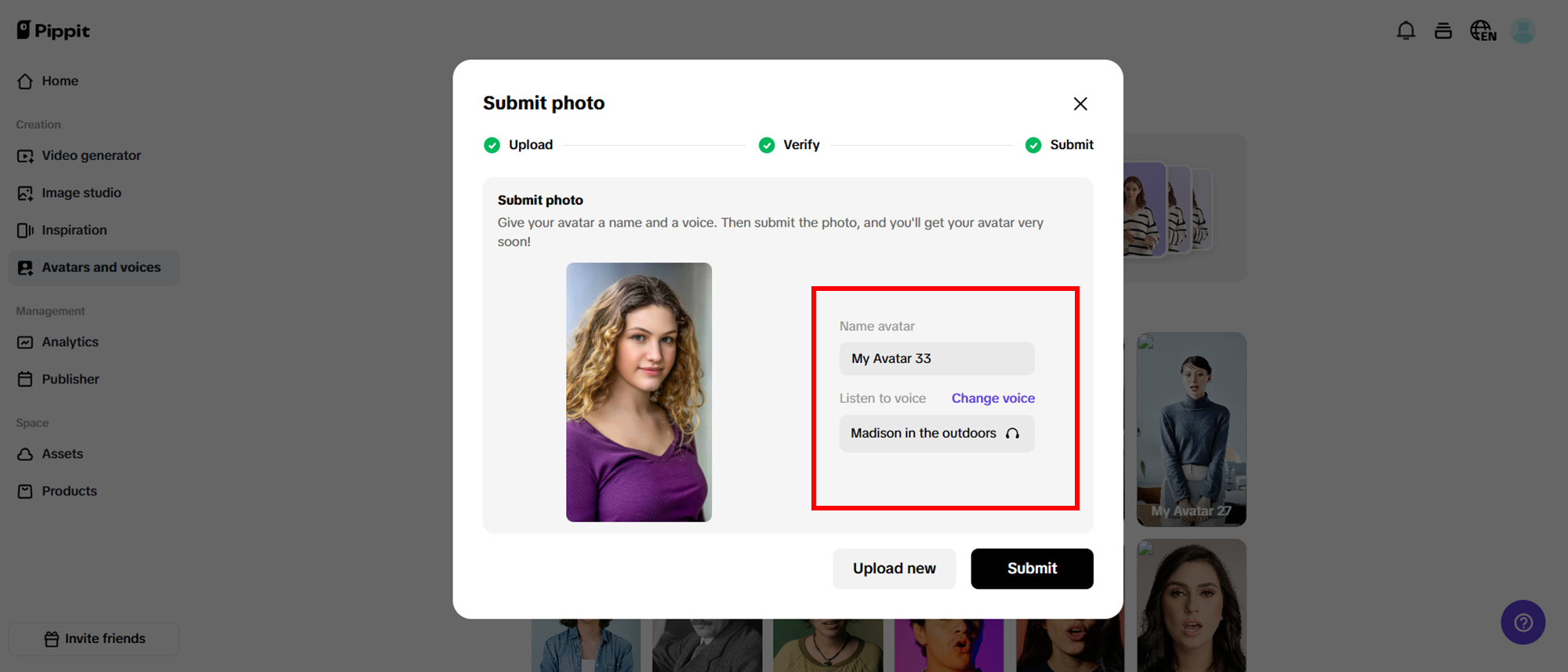1568x672 pixels.
Task: Close the Submit photo dialog
Action: click(1080, 104)
